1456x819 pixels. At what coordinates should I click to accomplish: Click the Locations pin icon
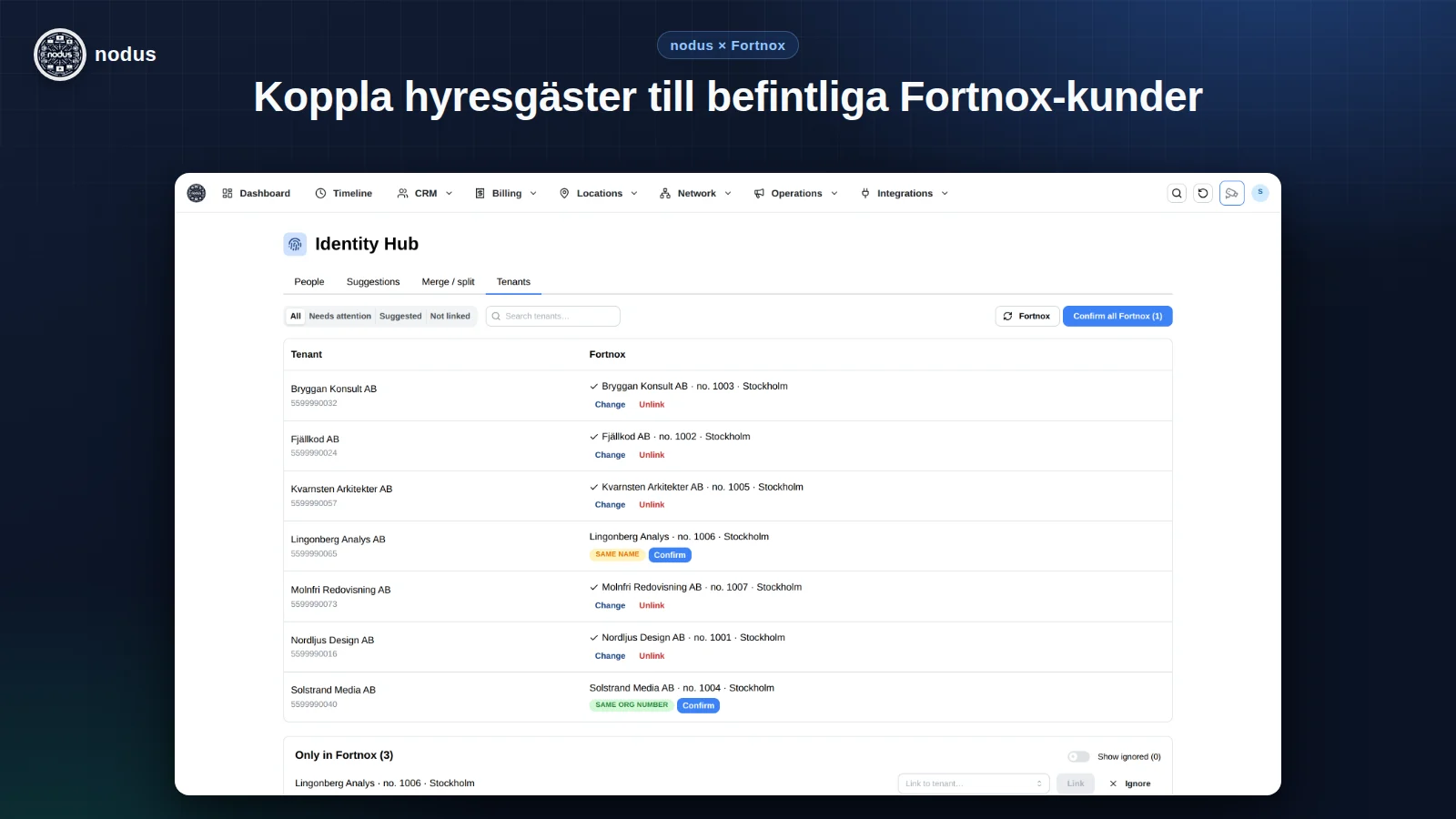point(564,193)
